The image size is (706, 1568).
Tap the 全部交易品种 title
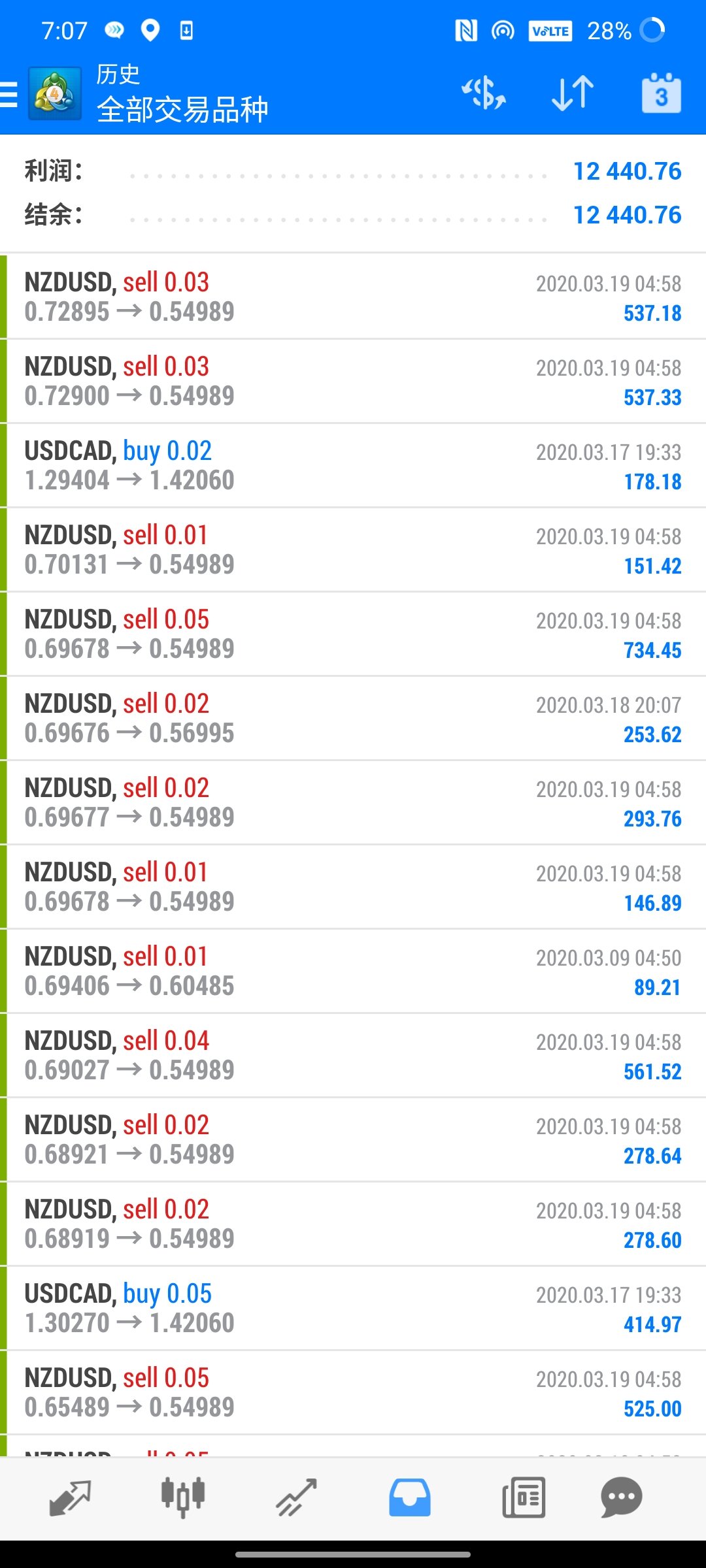click(182, 110)
